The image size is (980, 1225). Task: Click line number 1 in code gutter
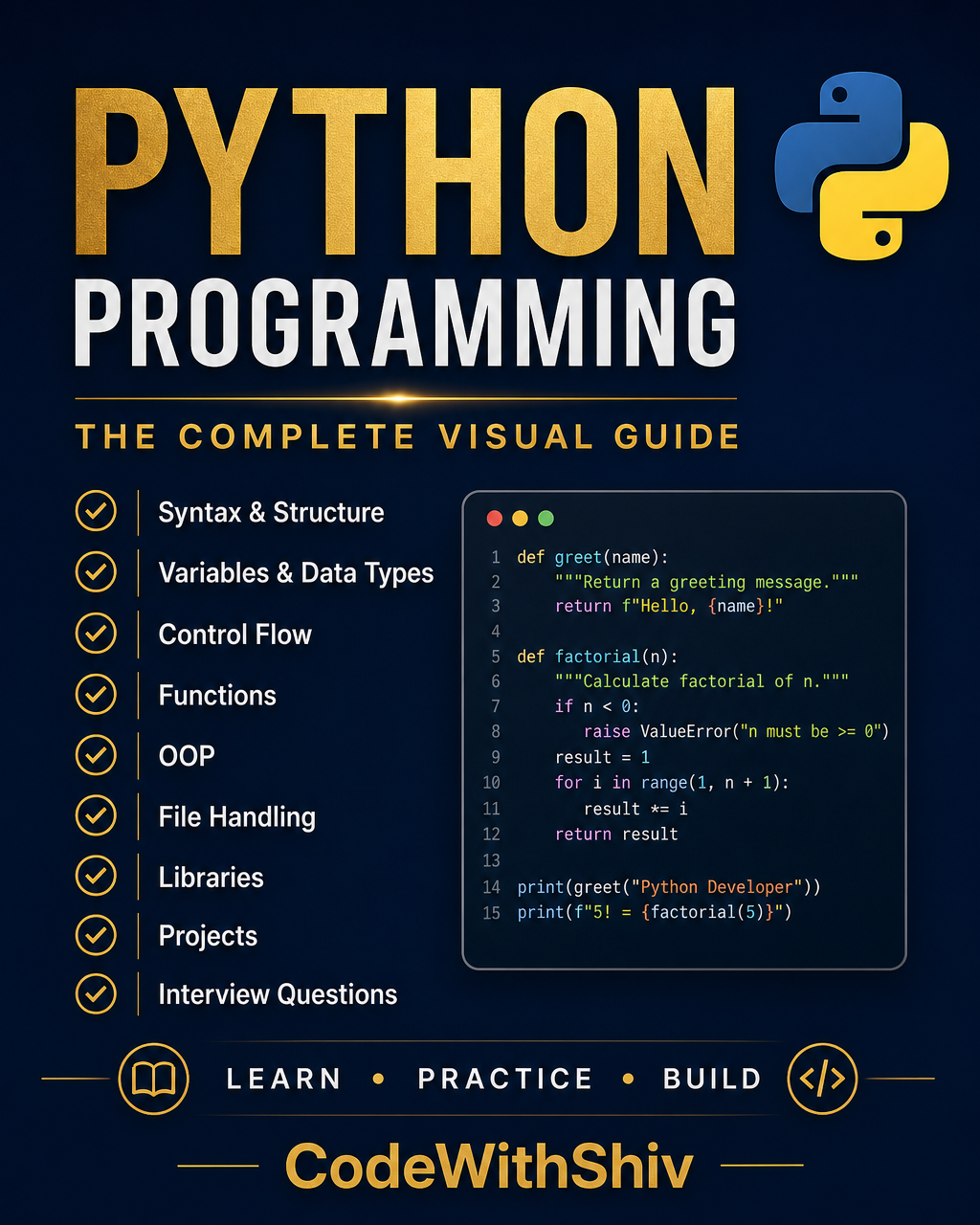496,557
